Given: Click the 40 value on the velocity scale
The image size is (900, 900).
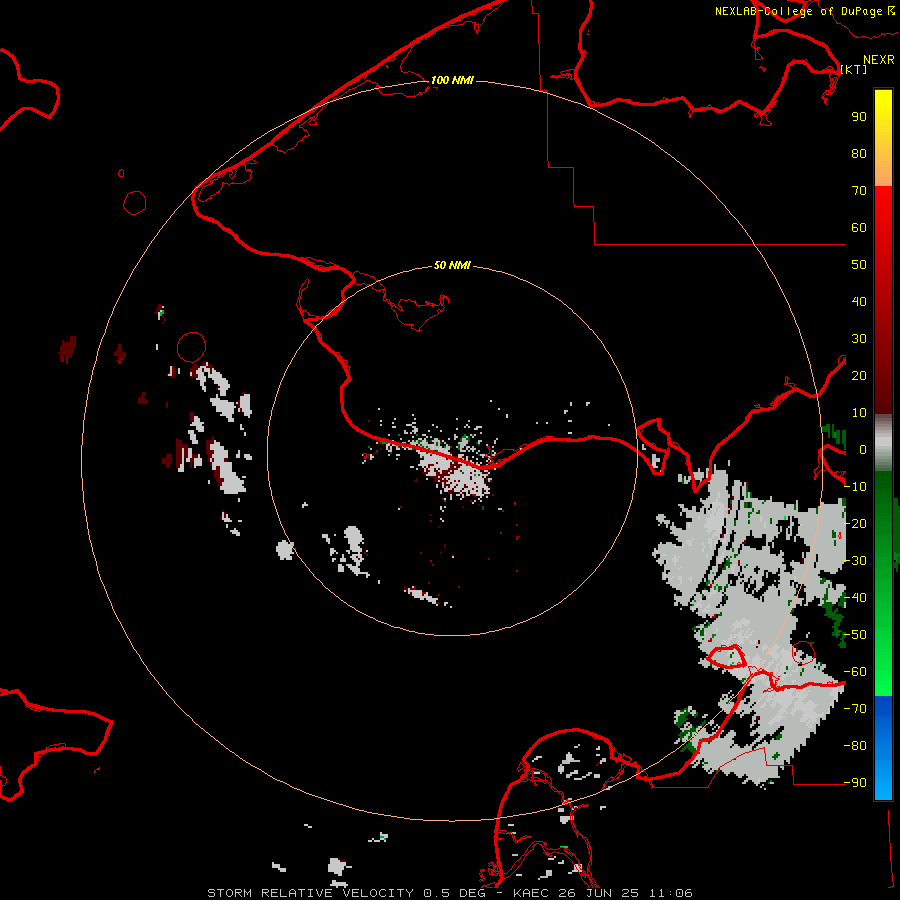Looking at the screenshot, I should click(x=859, y=301).
